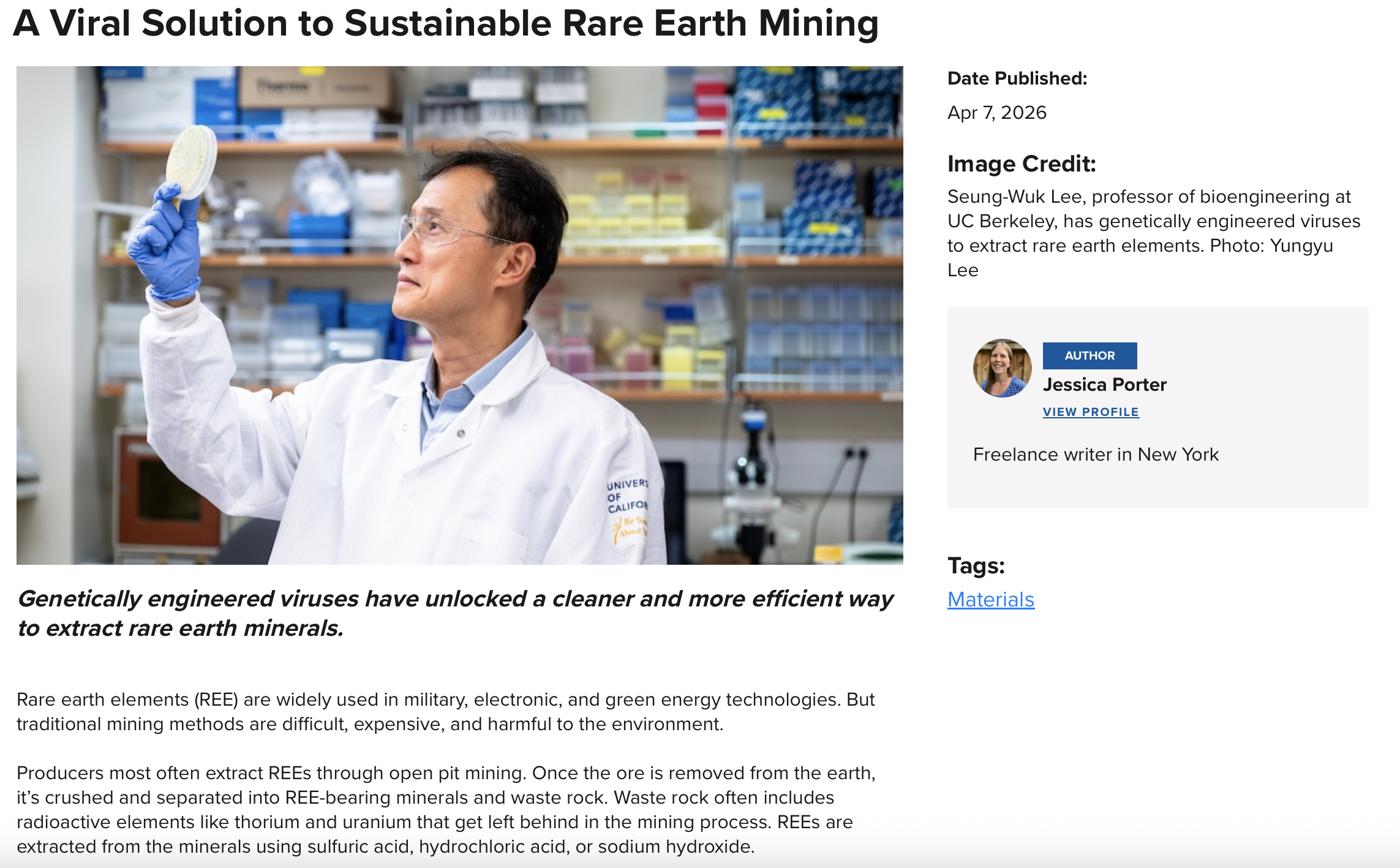The height and width of the screenshot is (868, 1400).
Task: Click the blue AUTHOR badge
Action: click(x=1090, y=356)
